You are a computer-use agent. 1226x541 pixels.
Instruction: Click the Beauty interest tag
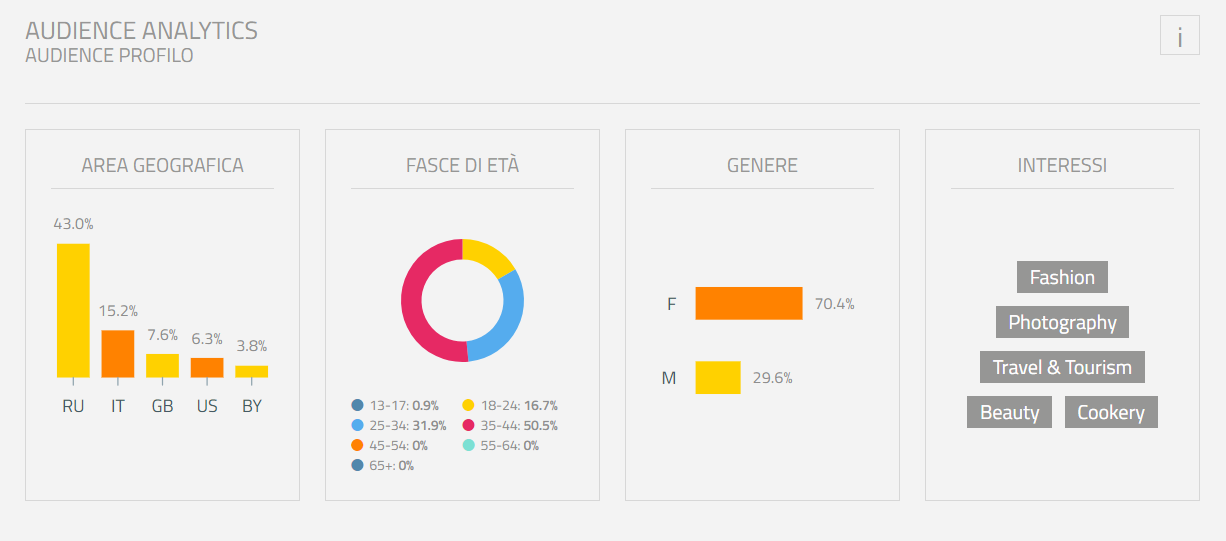pyautogui.click(x=1009, y=412)
